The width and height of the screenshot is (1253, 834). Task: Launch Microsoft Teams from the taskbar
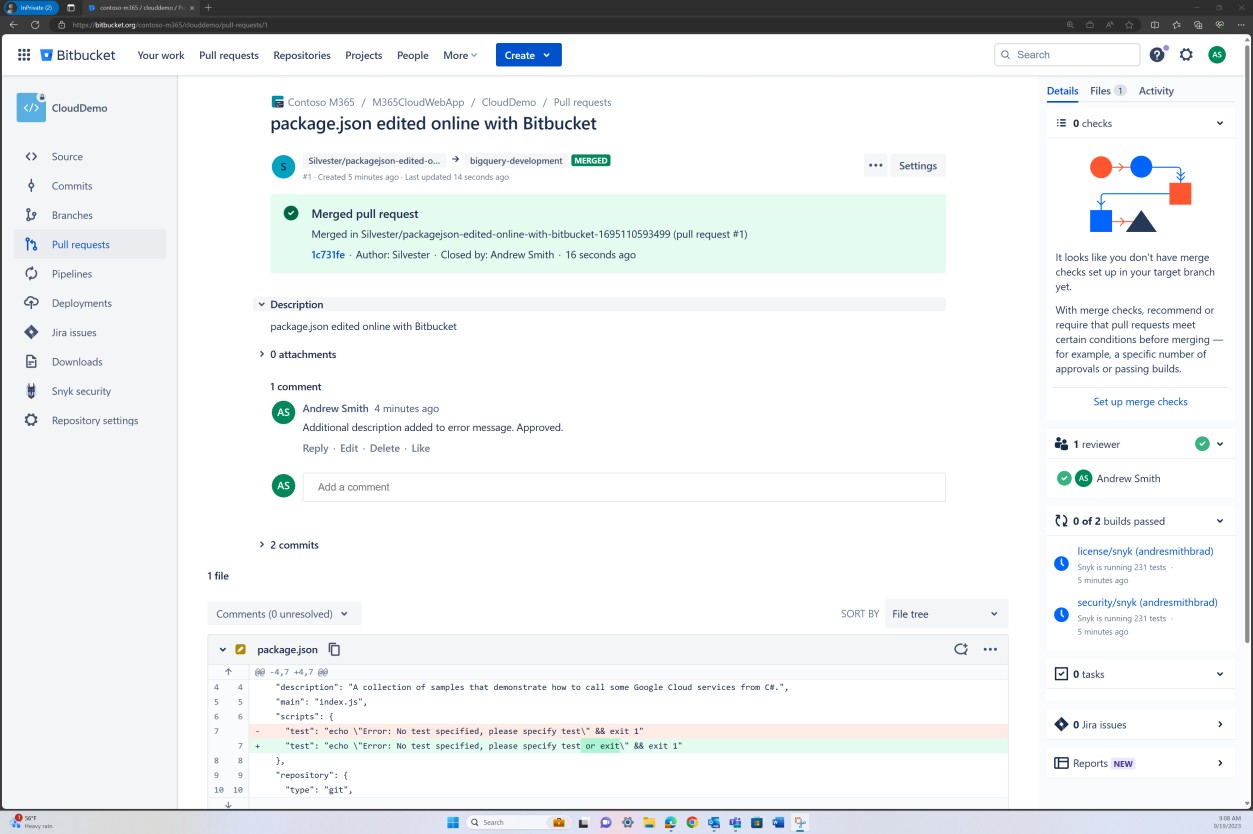[736, 822]
